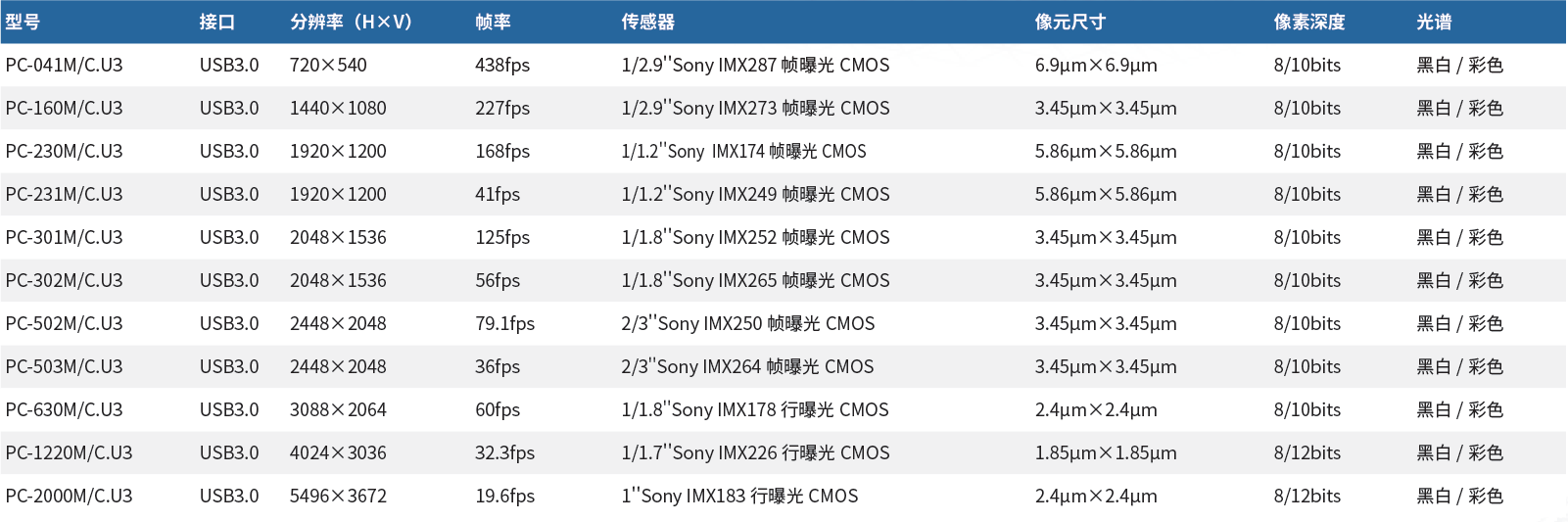This screenshot has height=522, width=1568.
Task: Select the 传感器 column header
Action: 647,22
